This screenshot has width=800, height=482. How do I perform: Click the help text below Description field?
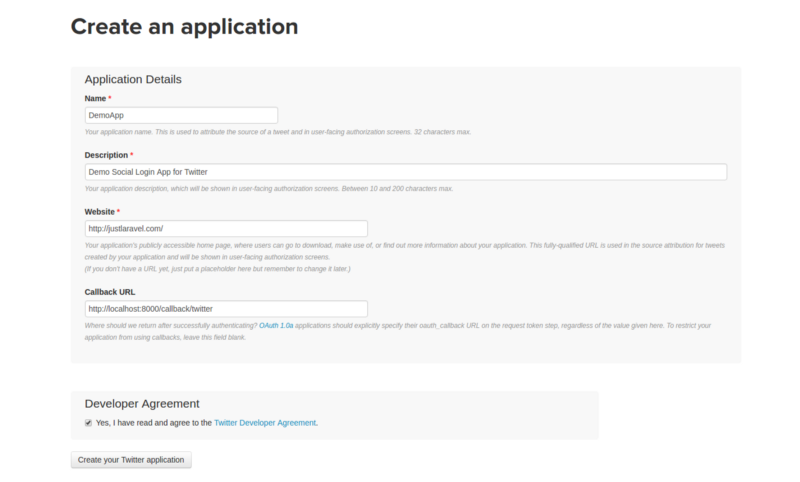pyautogui.click(x=269, y=188)
